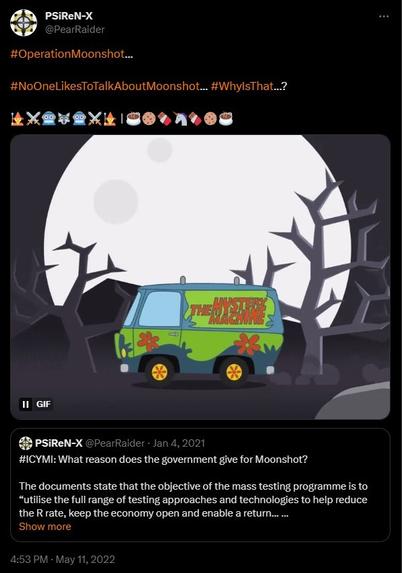Click PSiReN-X name in the quoted tweet
This screenshot has height=573, width=402.
59,443
